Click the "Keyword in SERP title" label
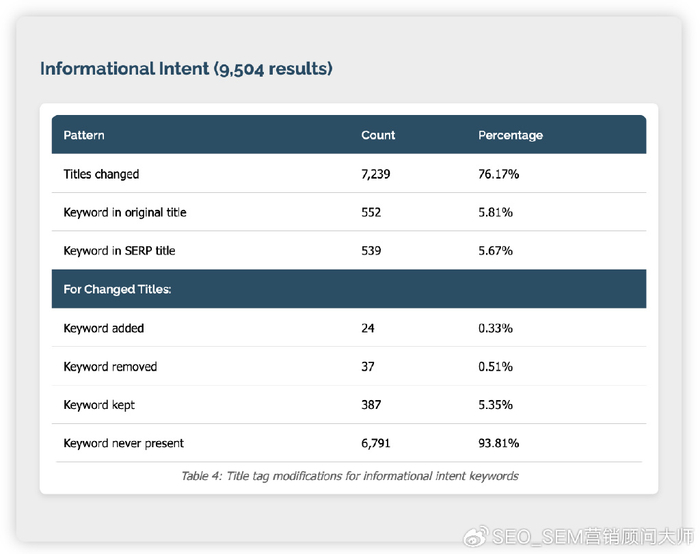This screenshot has height=554, width=700. coord(119,251)
